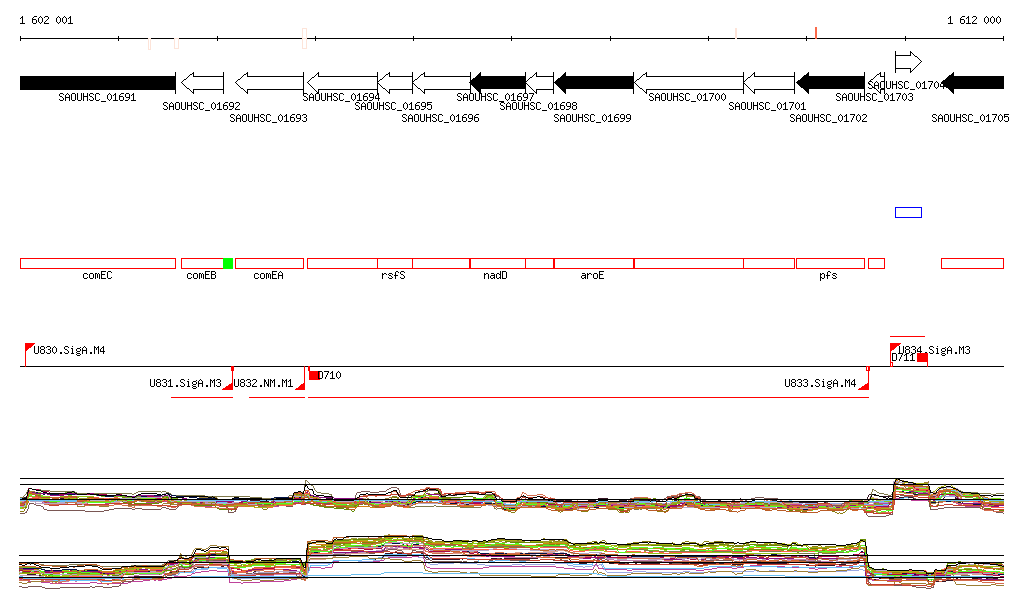The image size is (1024, 611).
Task: Click the SAOUHSC_01693 gene arrow
Action: [269, 82]
